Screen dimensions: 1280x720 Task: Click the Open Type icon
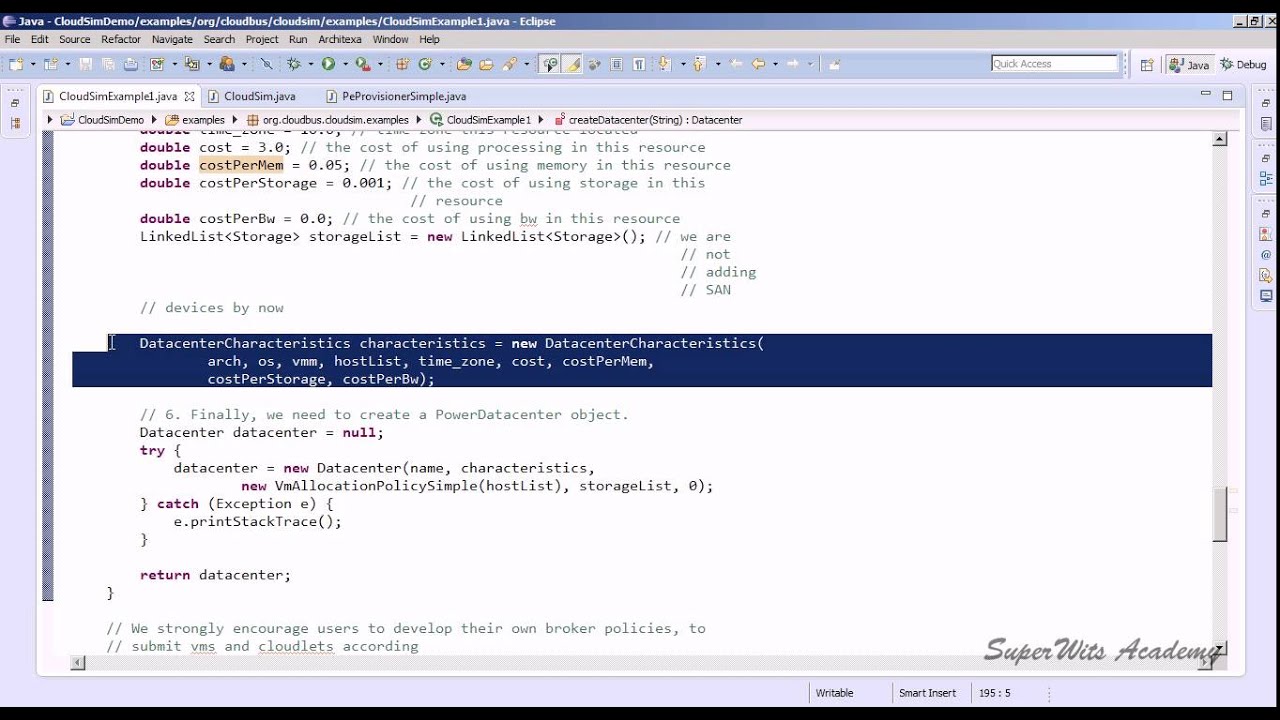[x=464, y=64]
